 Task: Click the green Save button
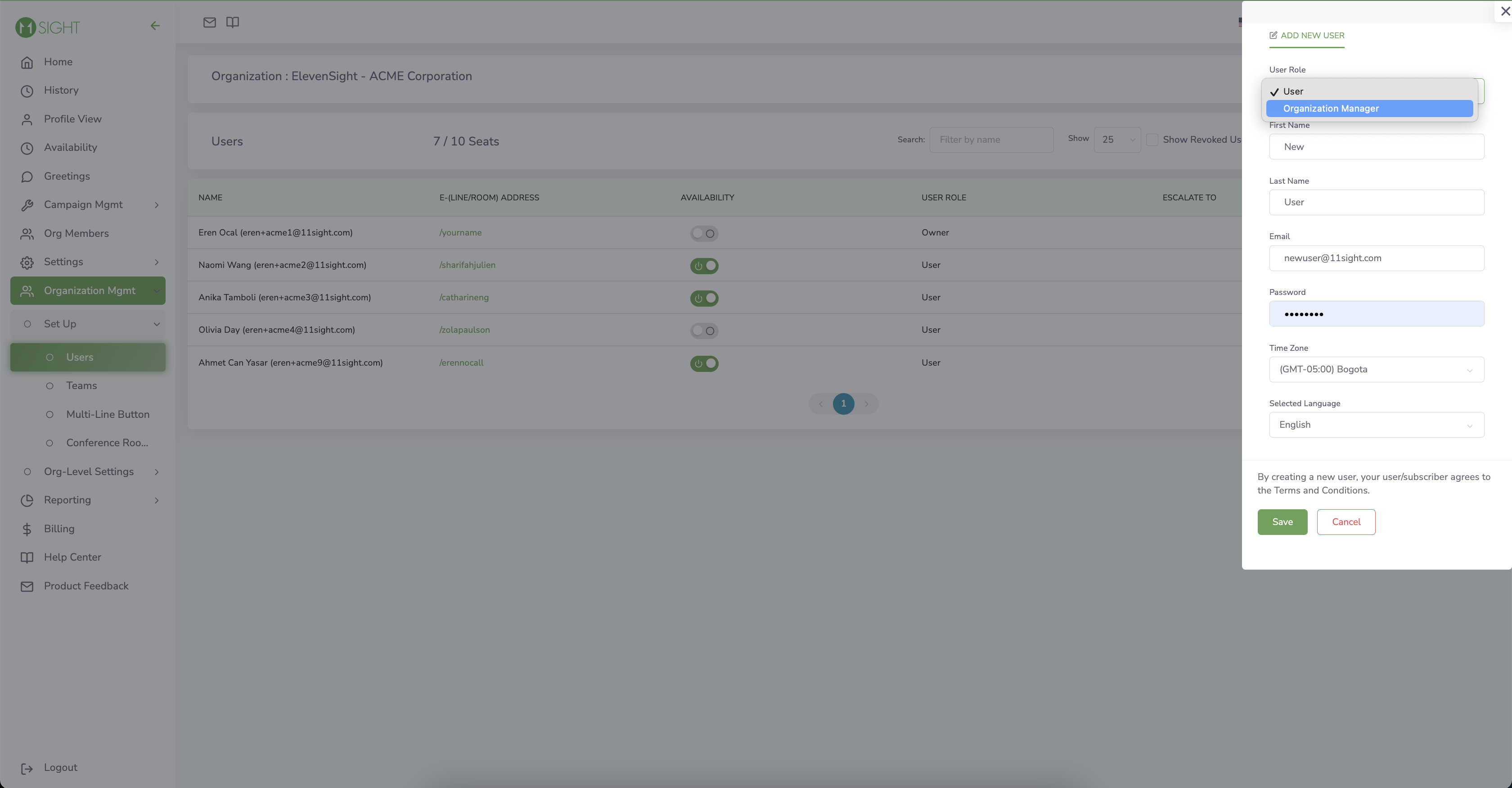pos(1282,522)
